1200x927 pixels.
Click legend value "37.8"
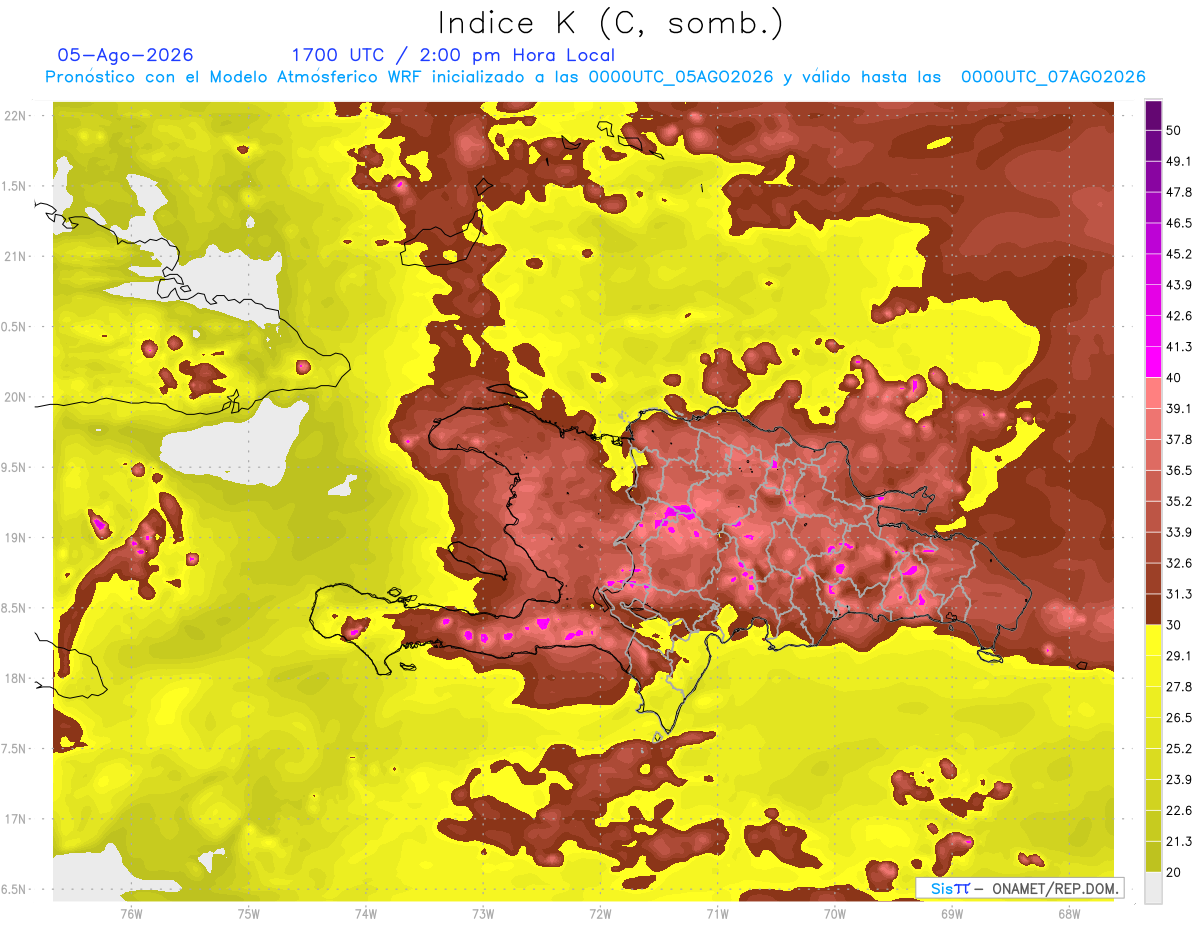pyautogui.click(x=1178, y=439)
